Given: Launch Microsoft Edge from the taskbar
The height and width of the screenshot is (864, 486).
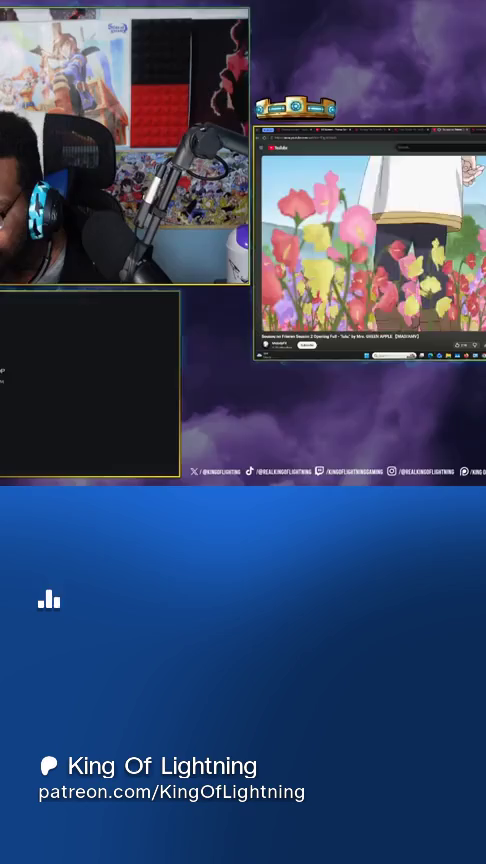Looking at the screenshot, I should click(430, 355).
